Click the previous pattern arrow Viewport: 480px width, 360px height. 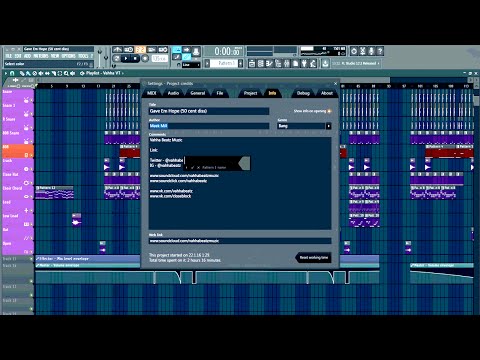point(207,63)
